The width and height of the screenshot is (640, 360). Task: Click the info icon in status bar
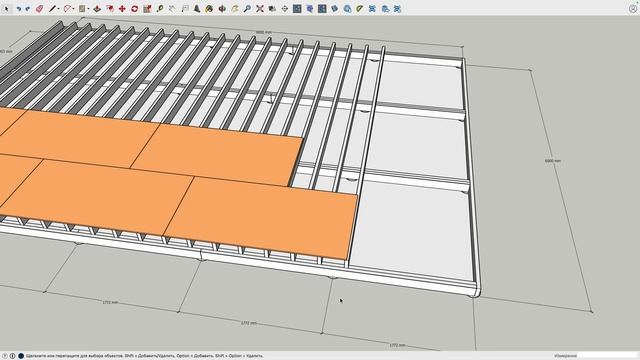(x=13, y=356)
